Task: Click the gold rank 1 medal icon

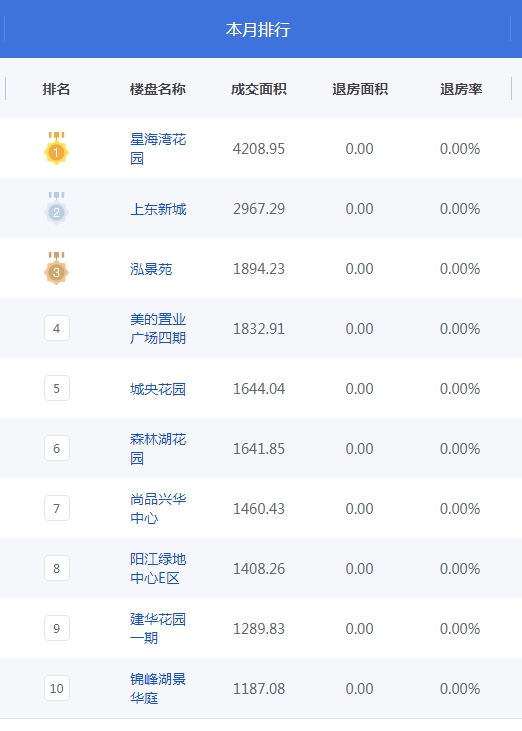Action: pyautogui.click(x=56, y=148)
